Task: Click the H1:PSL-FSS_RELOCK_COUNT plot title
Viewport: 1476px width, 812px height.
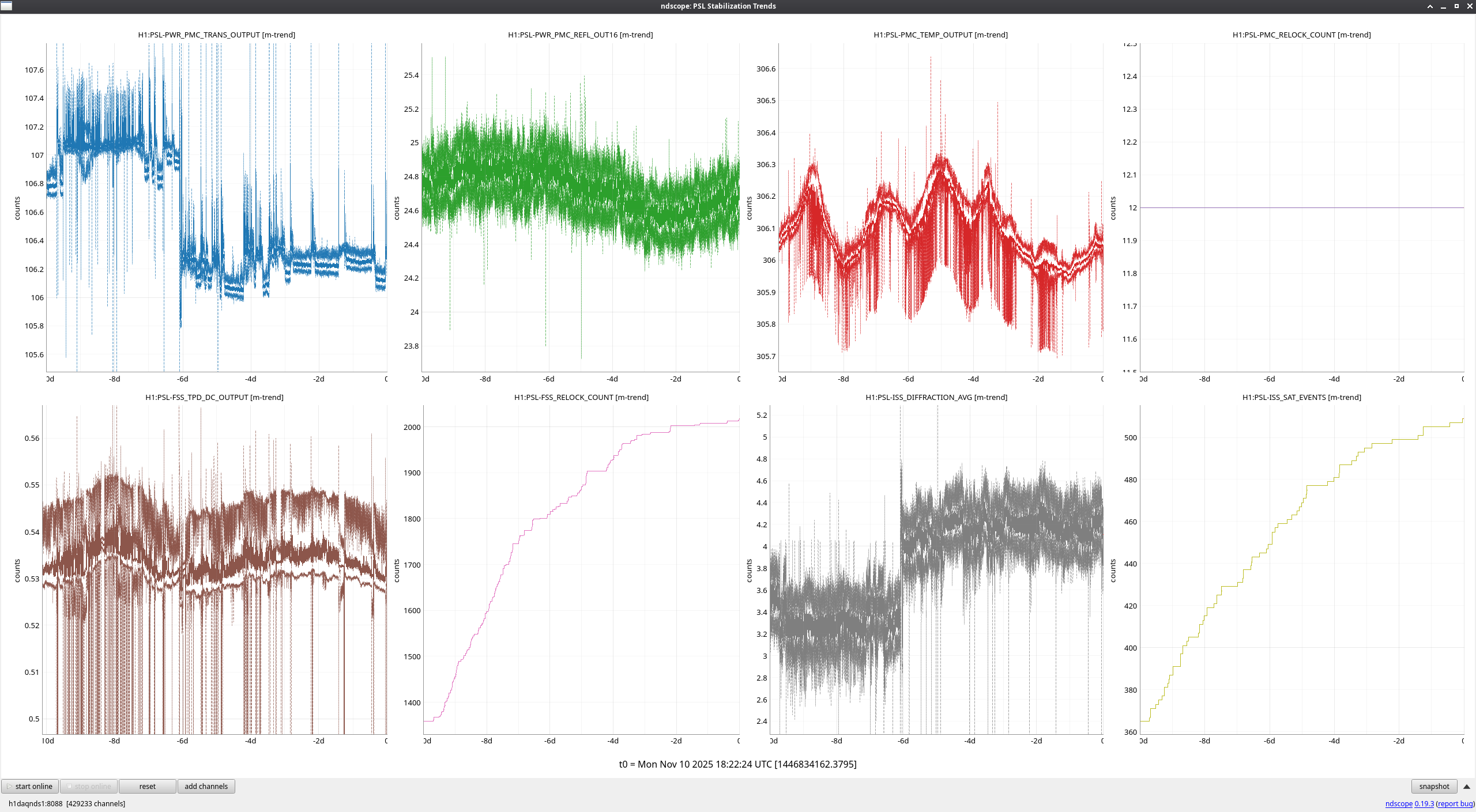Action: point(581,397)
